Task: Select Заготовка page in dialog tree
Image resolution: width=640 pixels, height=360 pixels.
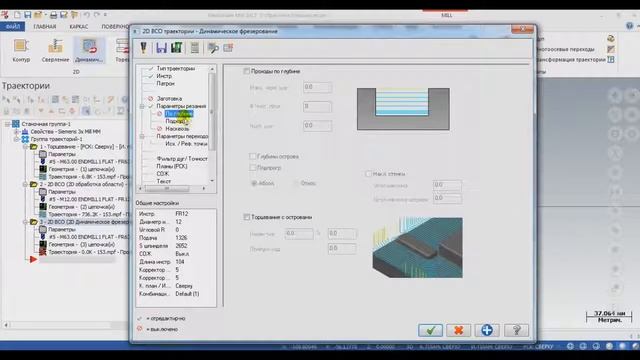Action: point(169,99)
